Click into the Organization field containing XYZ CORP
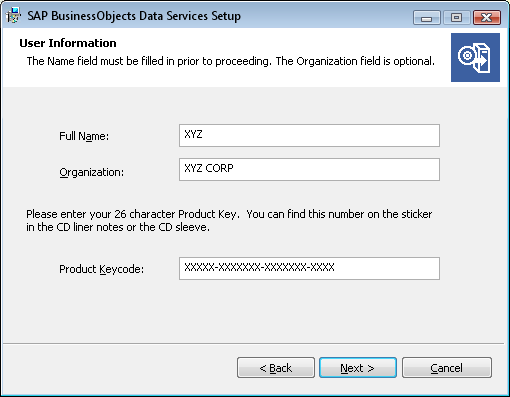The image size is (510, 397). pyautogui.click(x=309, y=170)
